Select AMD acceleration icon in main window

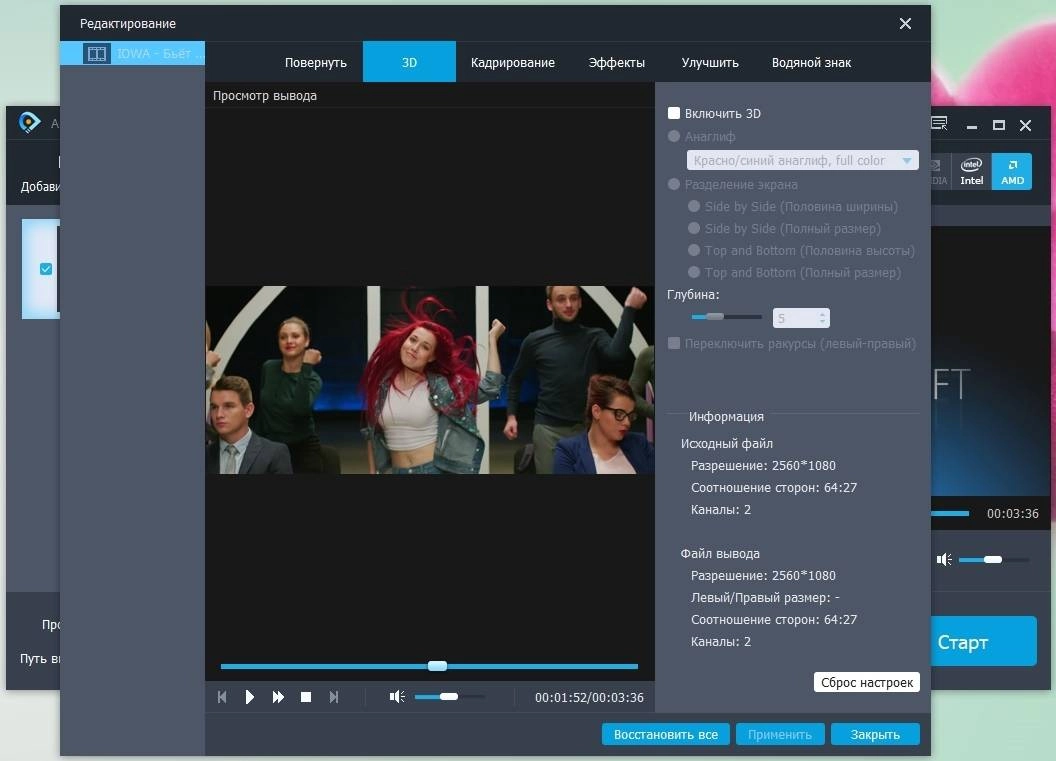coord(1012,171)
